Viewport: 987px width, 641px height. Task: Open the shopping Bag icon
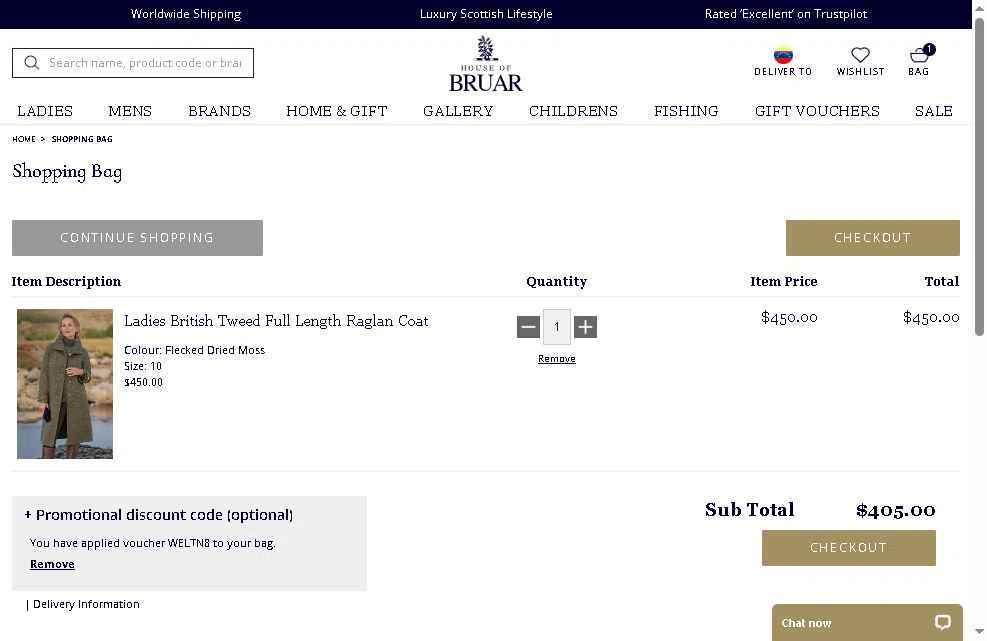pyautogui.click(x=920, y=55)
